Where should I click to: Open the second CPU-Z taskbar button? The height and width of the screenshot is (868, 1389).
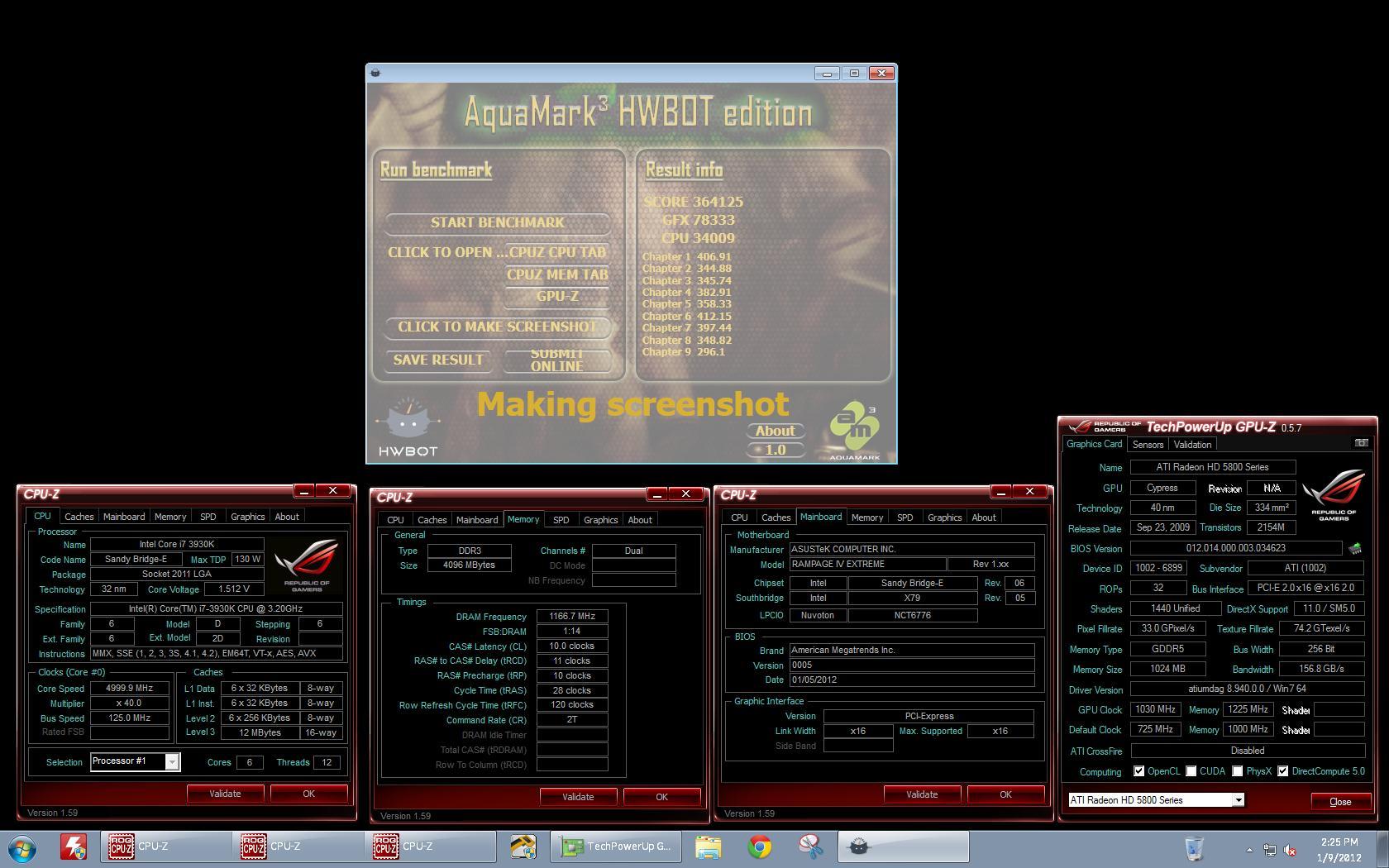pos(298,847)
